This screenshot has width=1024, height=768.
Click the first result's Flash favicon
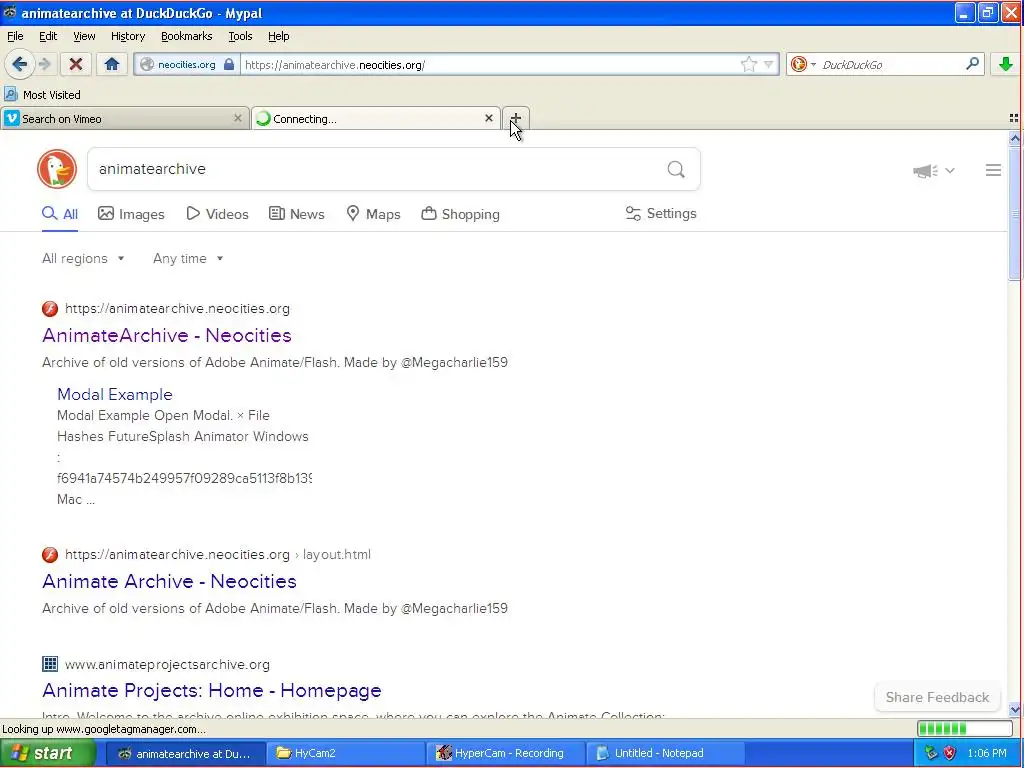pyautogui.click(x=50, y=308)
